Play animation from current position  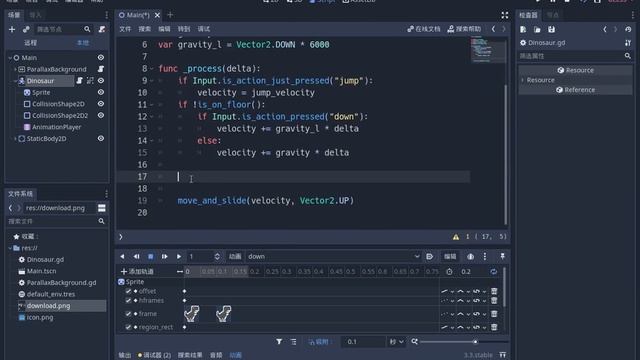pyautogui.click(x=179, y=256)
